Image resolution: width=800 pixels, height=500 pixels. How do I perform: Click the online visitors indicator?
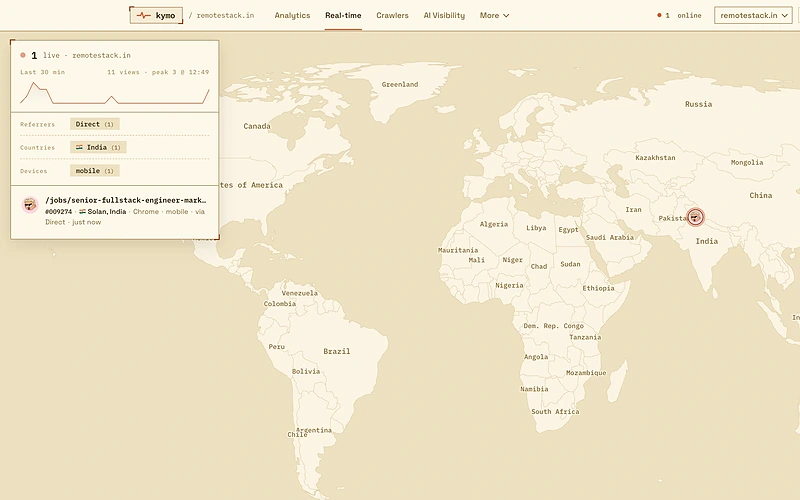(x=679, y=15)
